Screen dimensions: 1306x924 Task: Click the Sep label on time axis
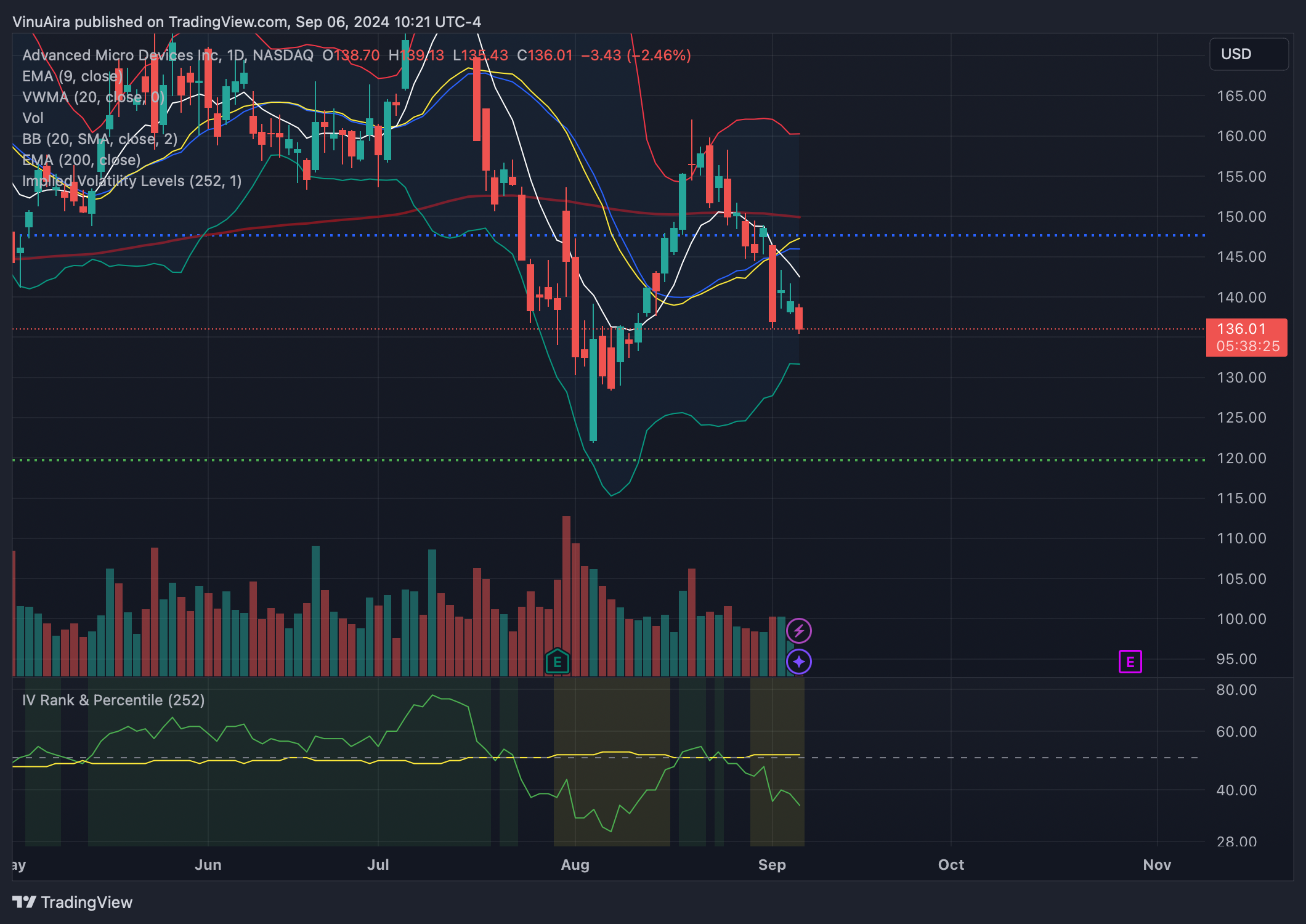point(772,865)
